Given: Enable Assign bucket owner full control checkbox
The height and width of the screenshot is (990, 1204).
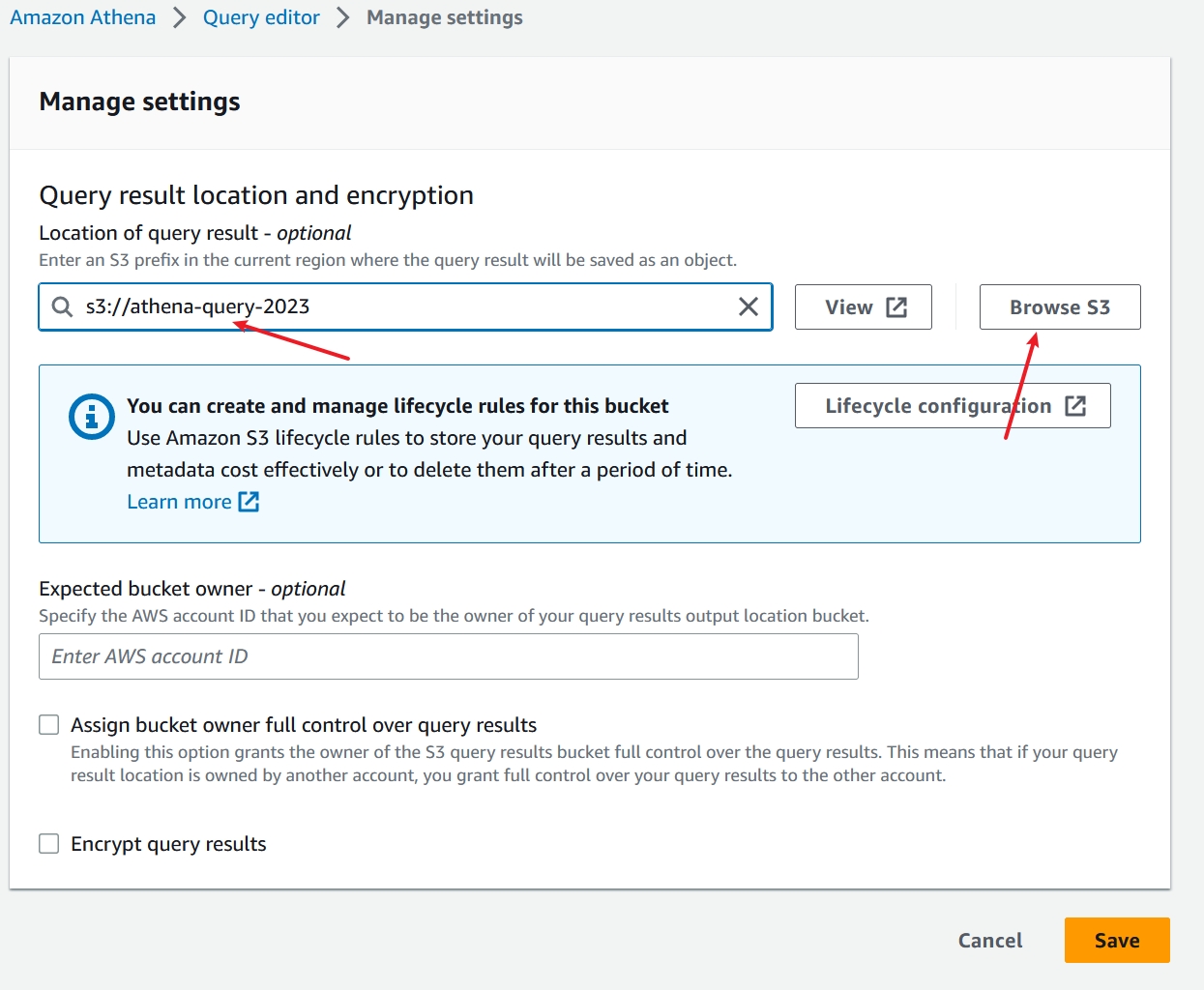Looking at the screenshot, I should [x=49, y=725].
